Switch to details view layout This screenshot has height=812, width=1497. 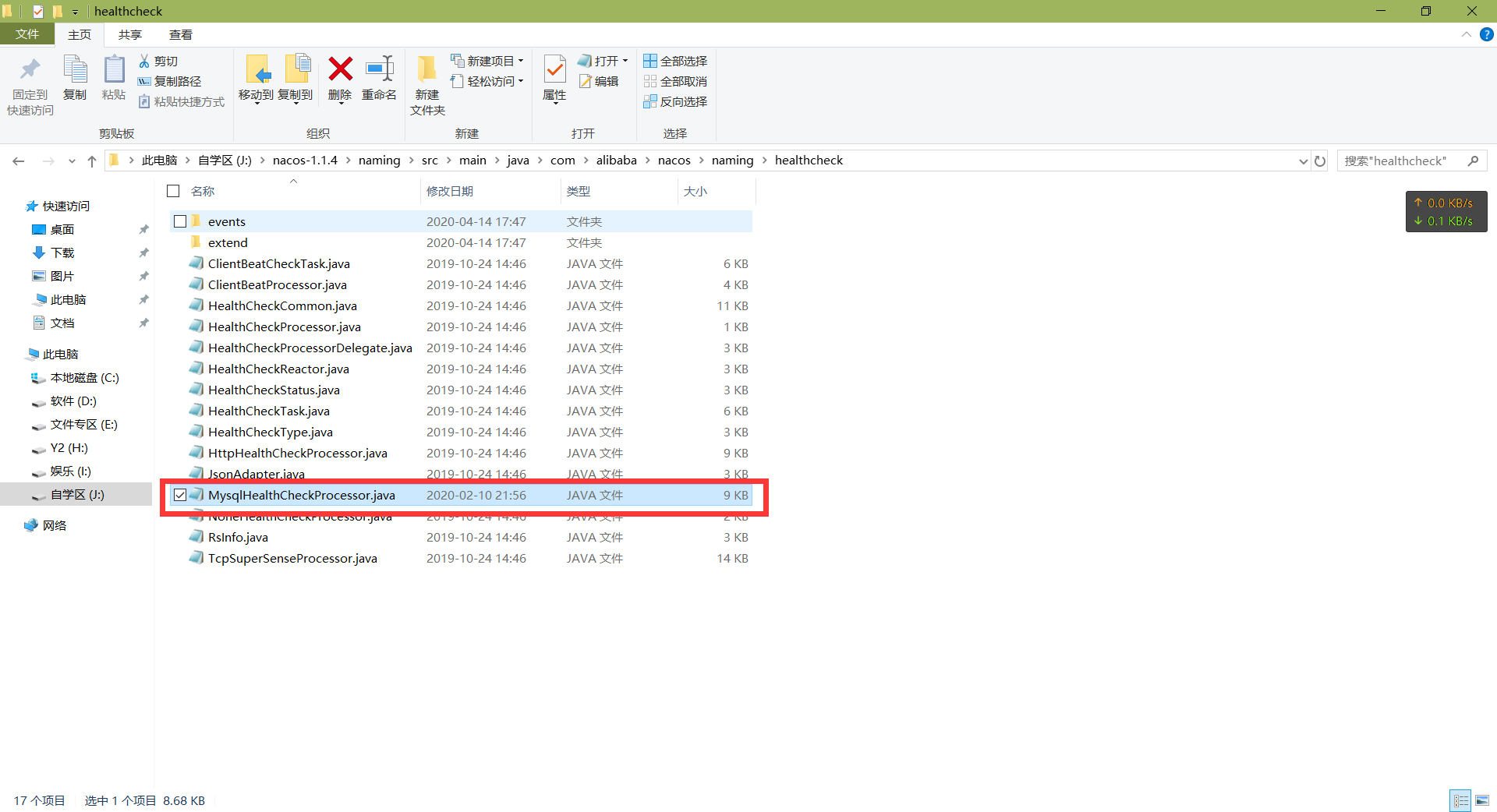pos(1460,800)
